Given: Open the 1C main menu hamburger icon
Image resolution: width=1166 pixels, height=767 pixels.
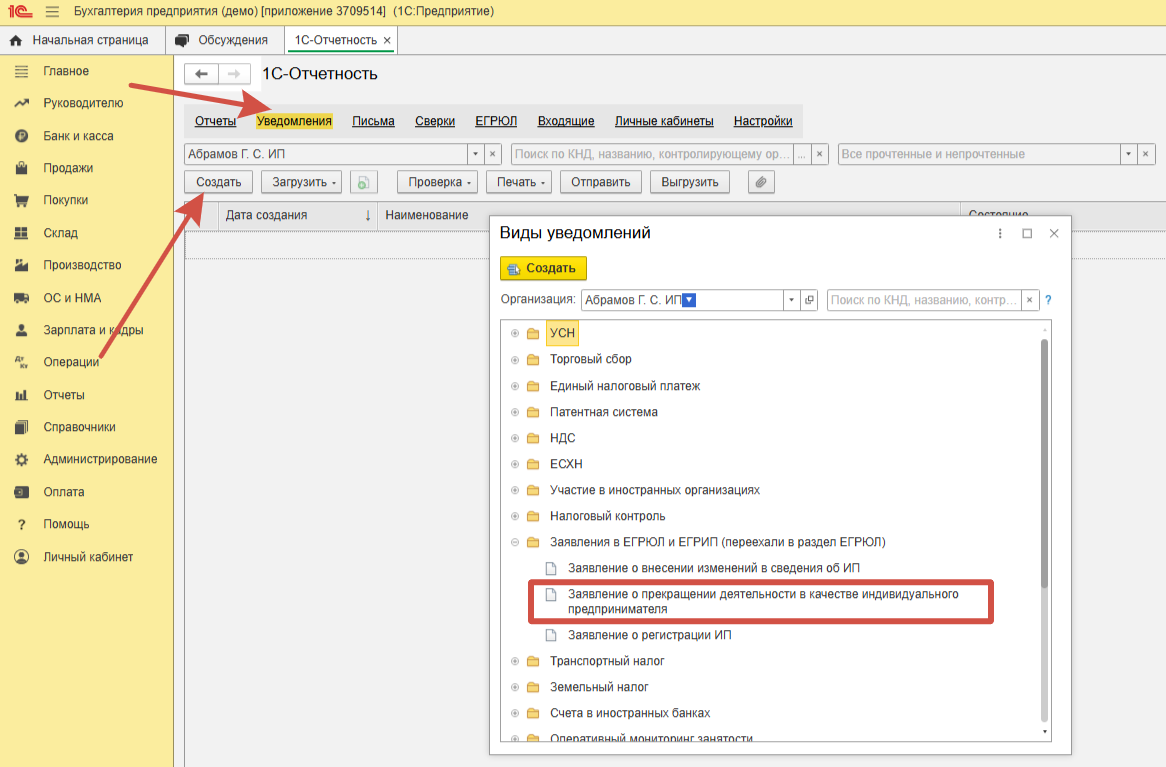Looking at the screenshot, I should (52, 11).
